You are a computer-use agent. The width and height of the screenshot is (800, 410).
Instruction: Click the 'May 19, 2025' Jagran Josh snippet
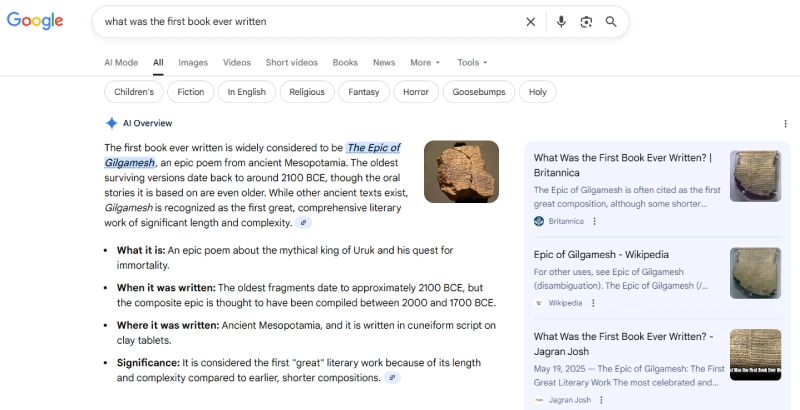pyautogui.click(x=629, y=375)
